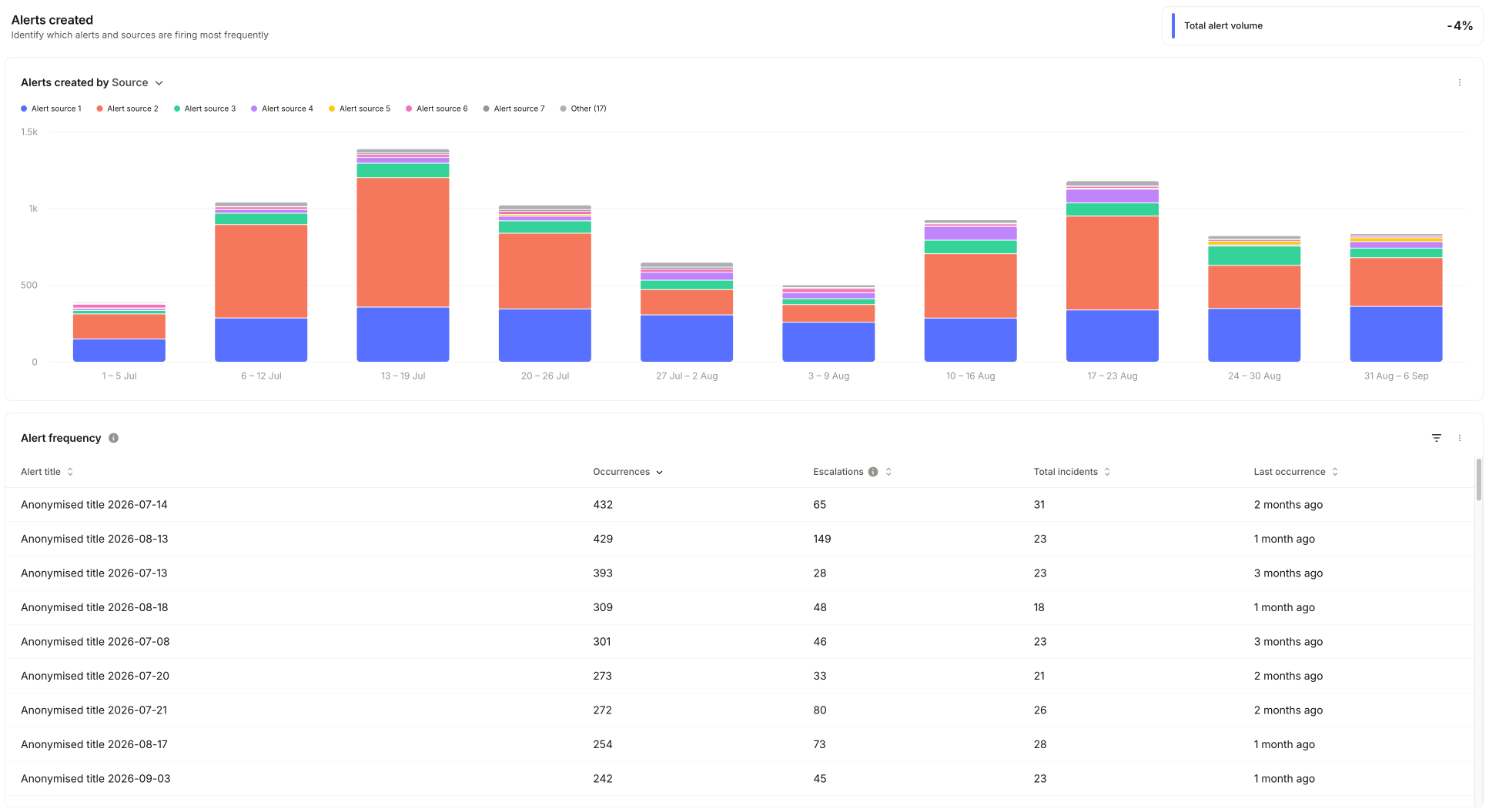Viewport: 1489px width, 812px height.
Task: Toggle Alert source 2 in the legend
Action: pyautogui.click(x=127, y=108)
